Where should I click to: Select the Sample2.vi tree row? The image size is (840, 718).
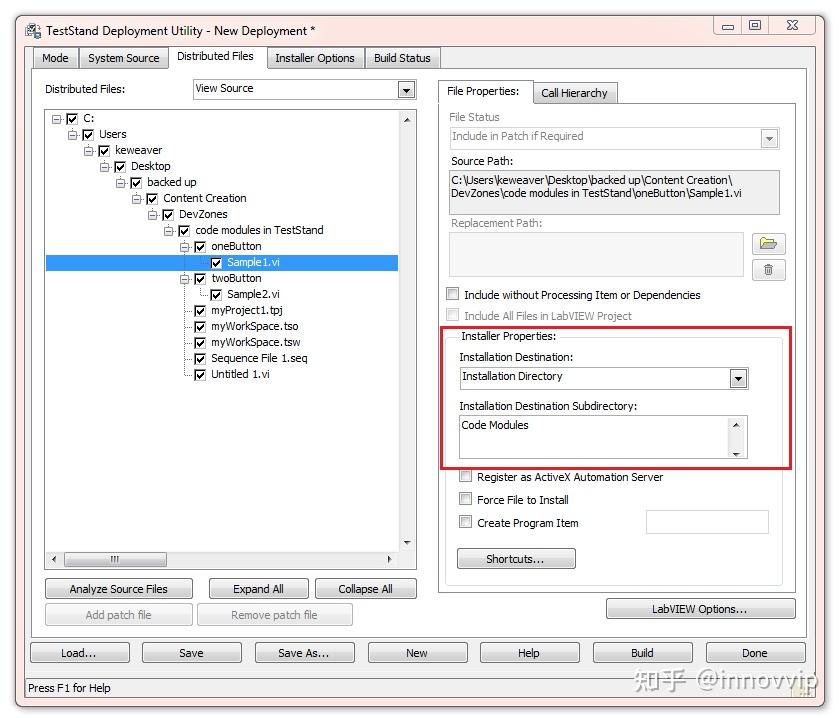click(x=253, y=295)
